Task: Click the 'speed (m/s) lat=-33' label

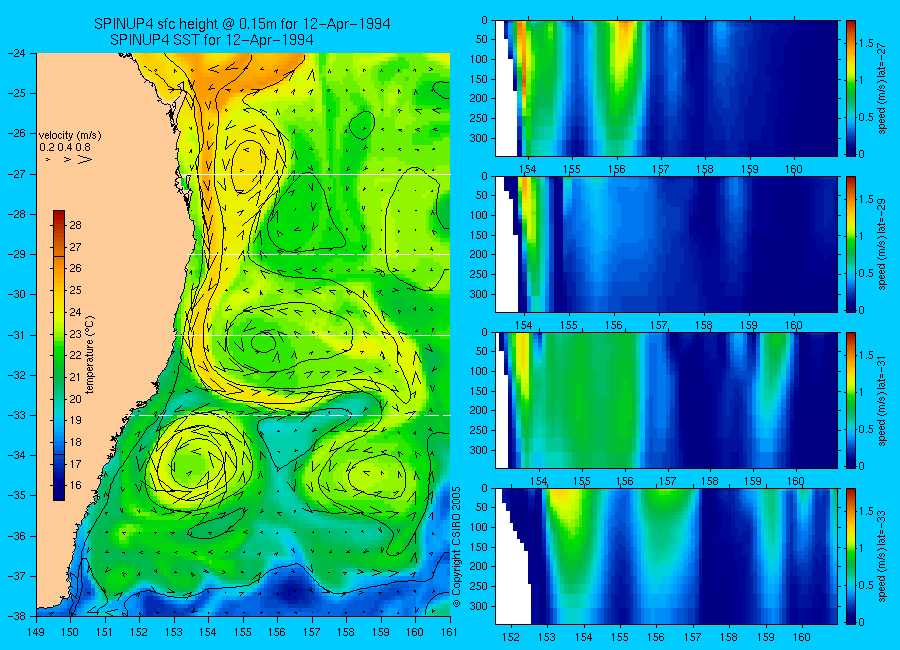Action: (x=883, y=557)
